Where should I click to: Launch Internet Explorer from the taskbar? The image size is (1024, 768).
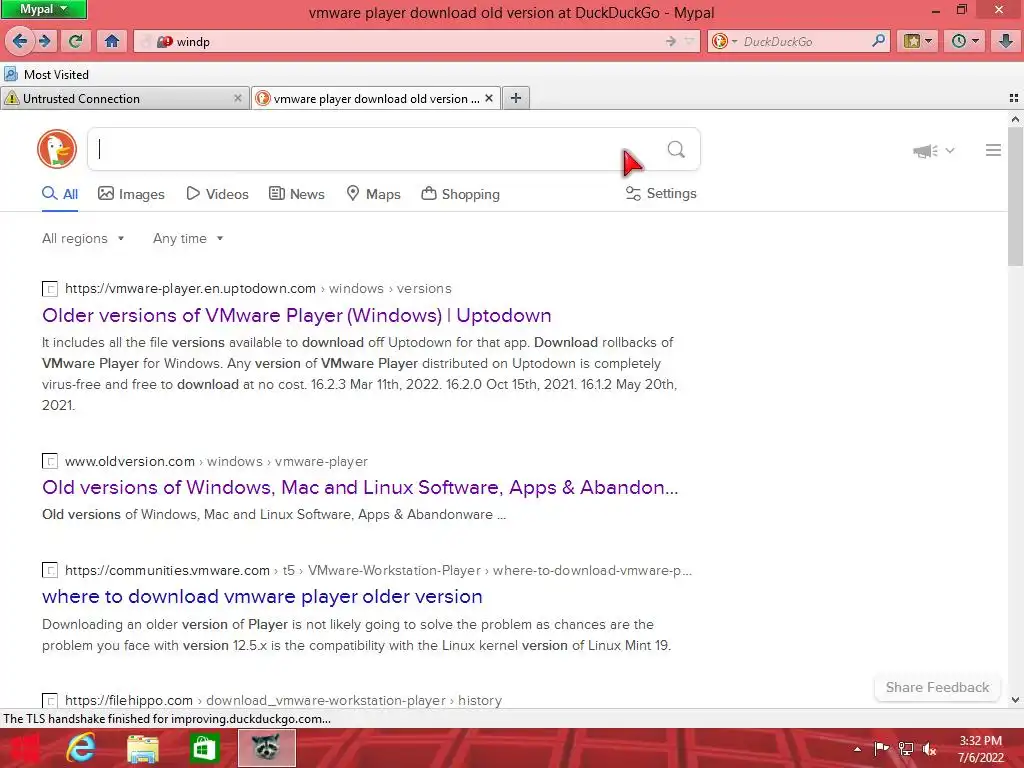[81, 748]
